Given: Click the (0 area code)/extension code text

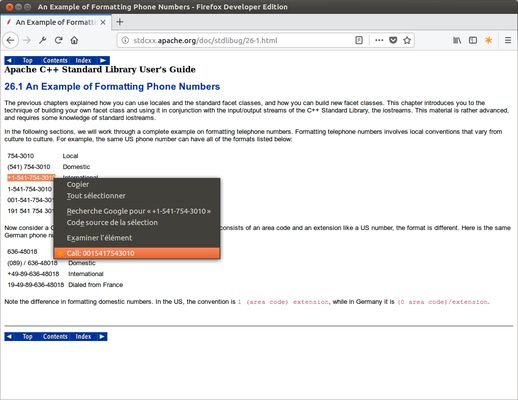Looking at the screenshot, I should (x=443, y=302).
